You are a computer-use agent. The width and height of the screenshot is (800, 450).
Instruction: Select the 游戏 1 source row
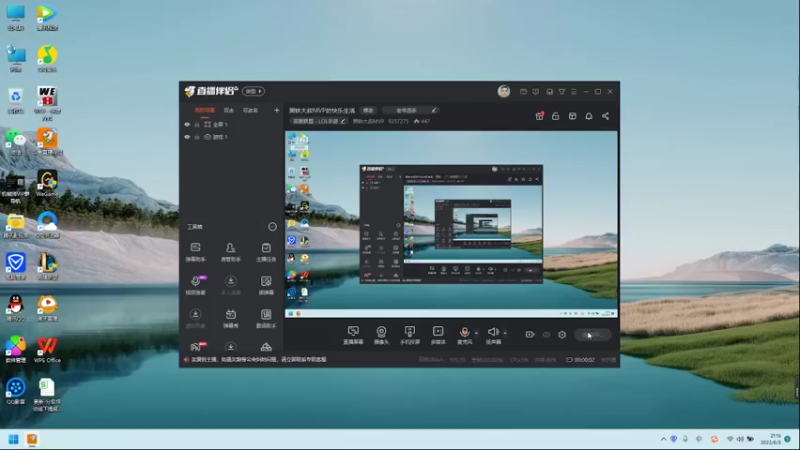[x=232, y=137]
